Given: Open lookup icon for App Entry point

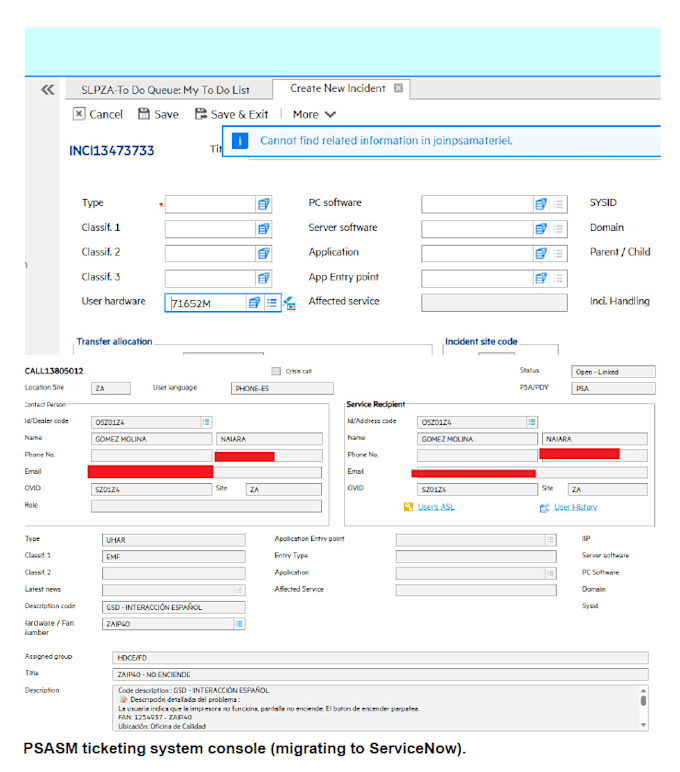Looking at the screenshot, I should 541,278.
